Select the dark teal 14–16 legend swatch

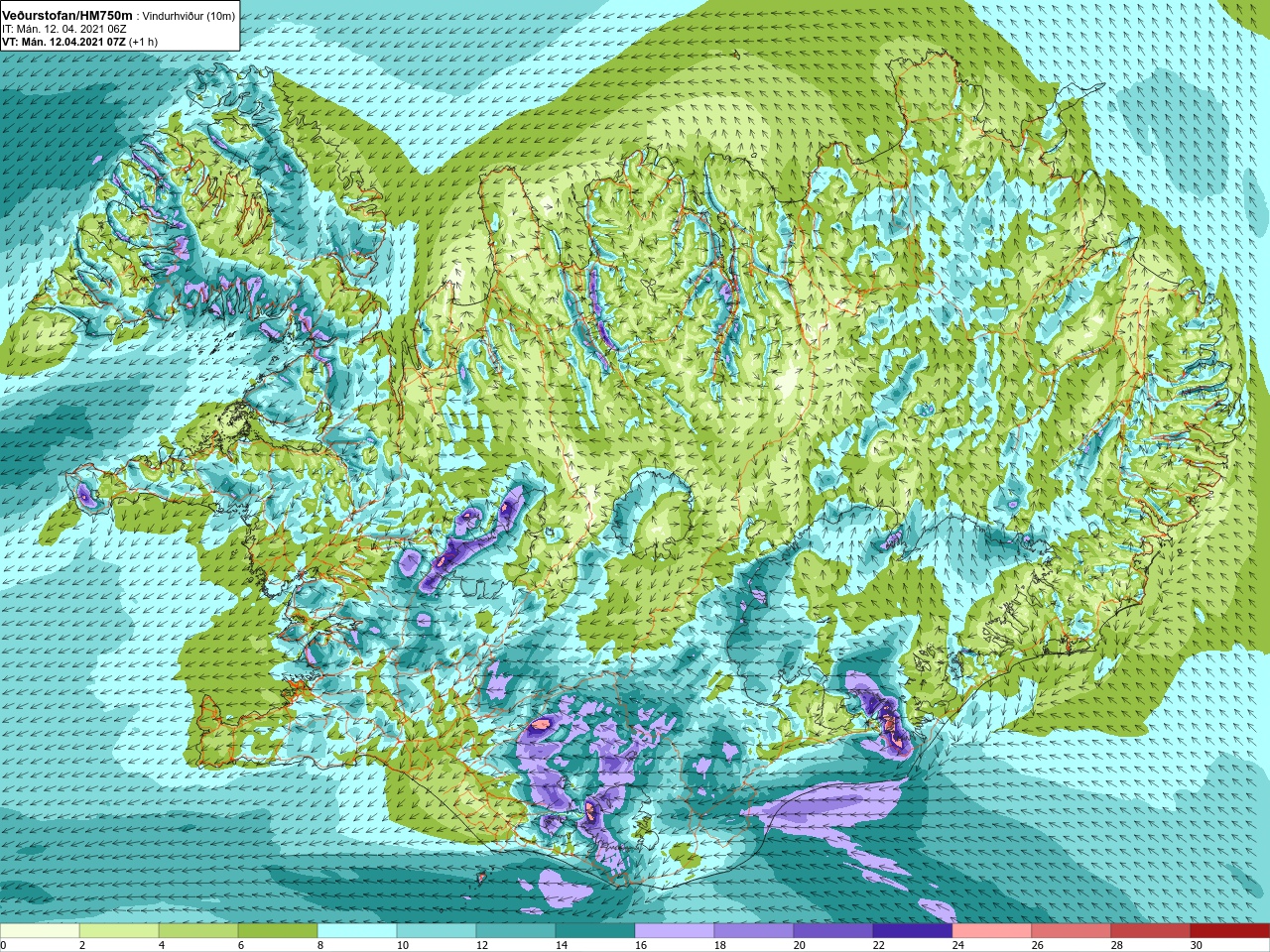point(595,931)
